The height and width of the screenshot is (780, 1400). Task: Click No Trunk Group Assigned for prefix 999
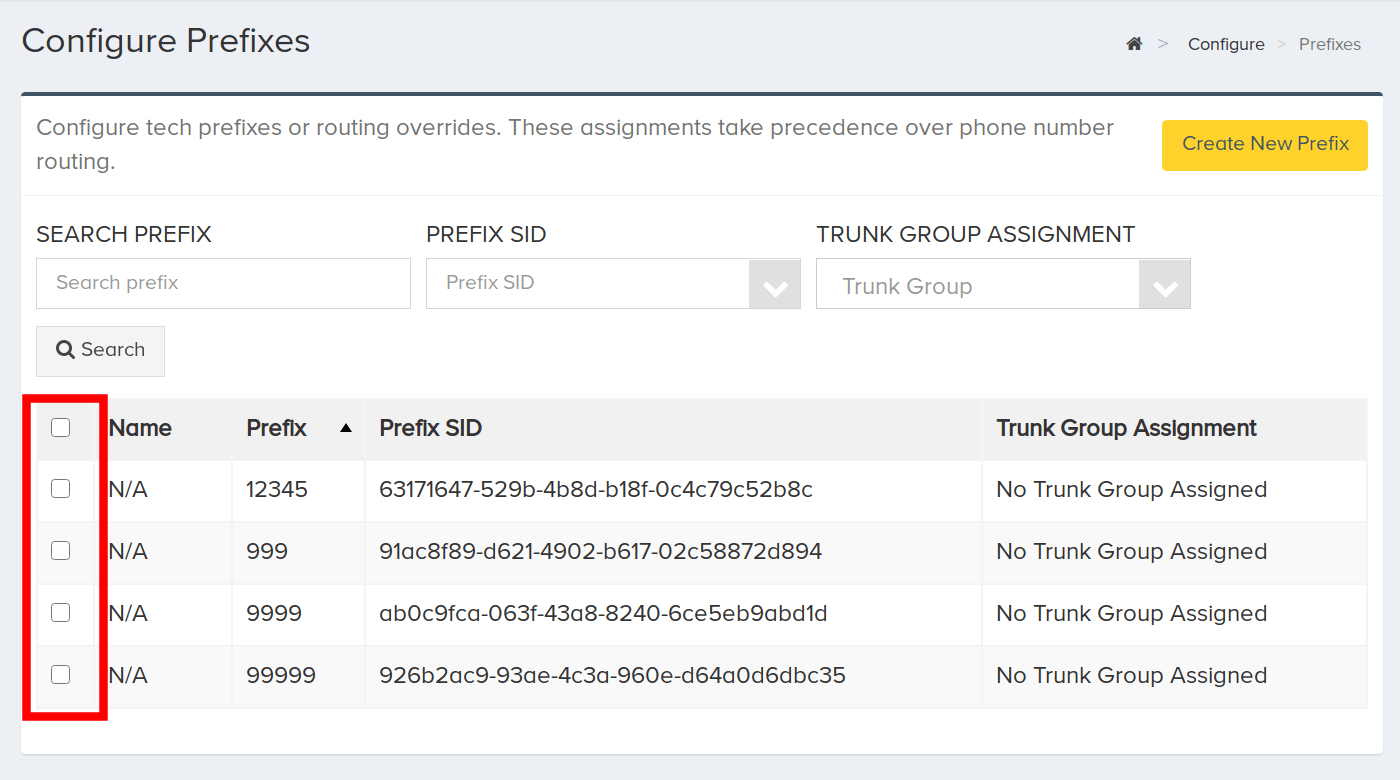(x=1132, y=551)
